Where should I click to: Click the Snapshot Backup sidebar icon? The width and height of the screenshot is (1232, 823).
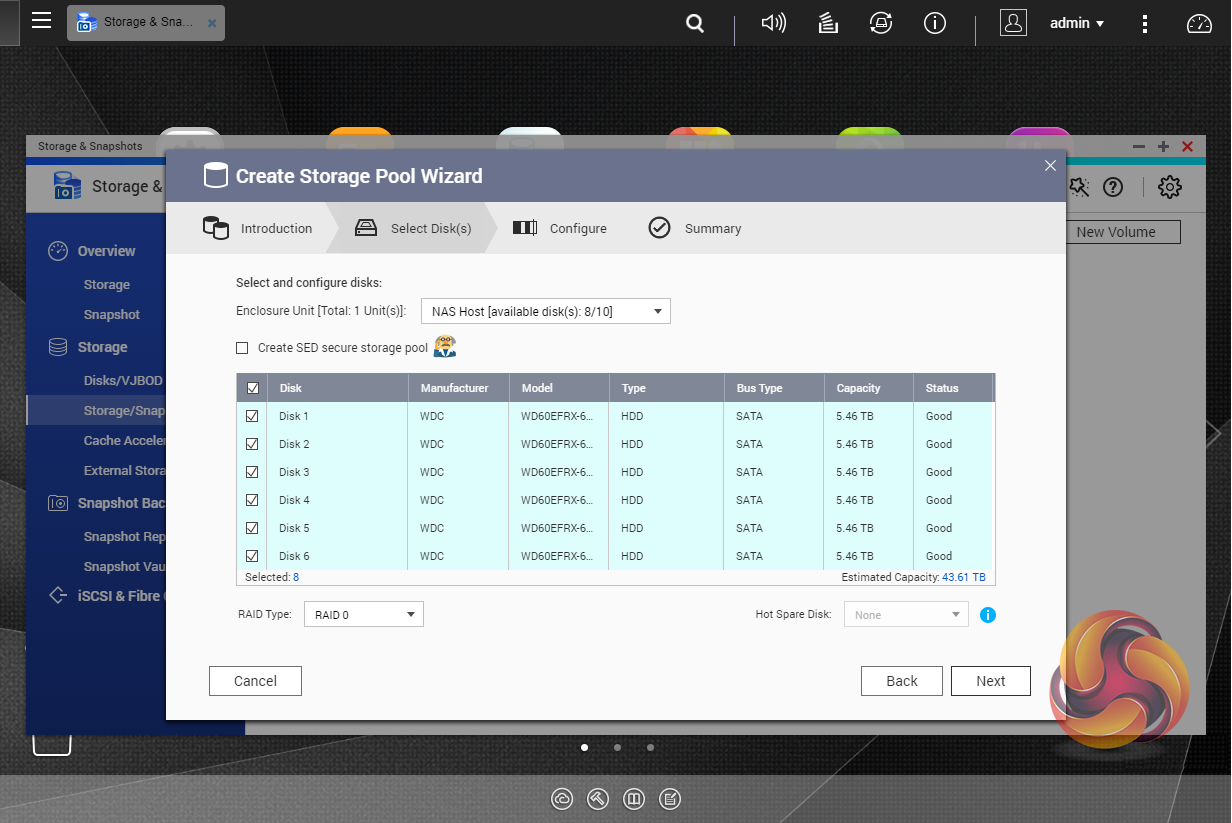pyautogui.click(x=58, y=503)
